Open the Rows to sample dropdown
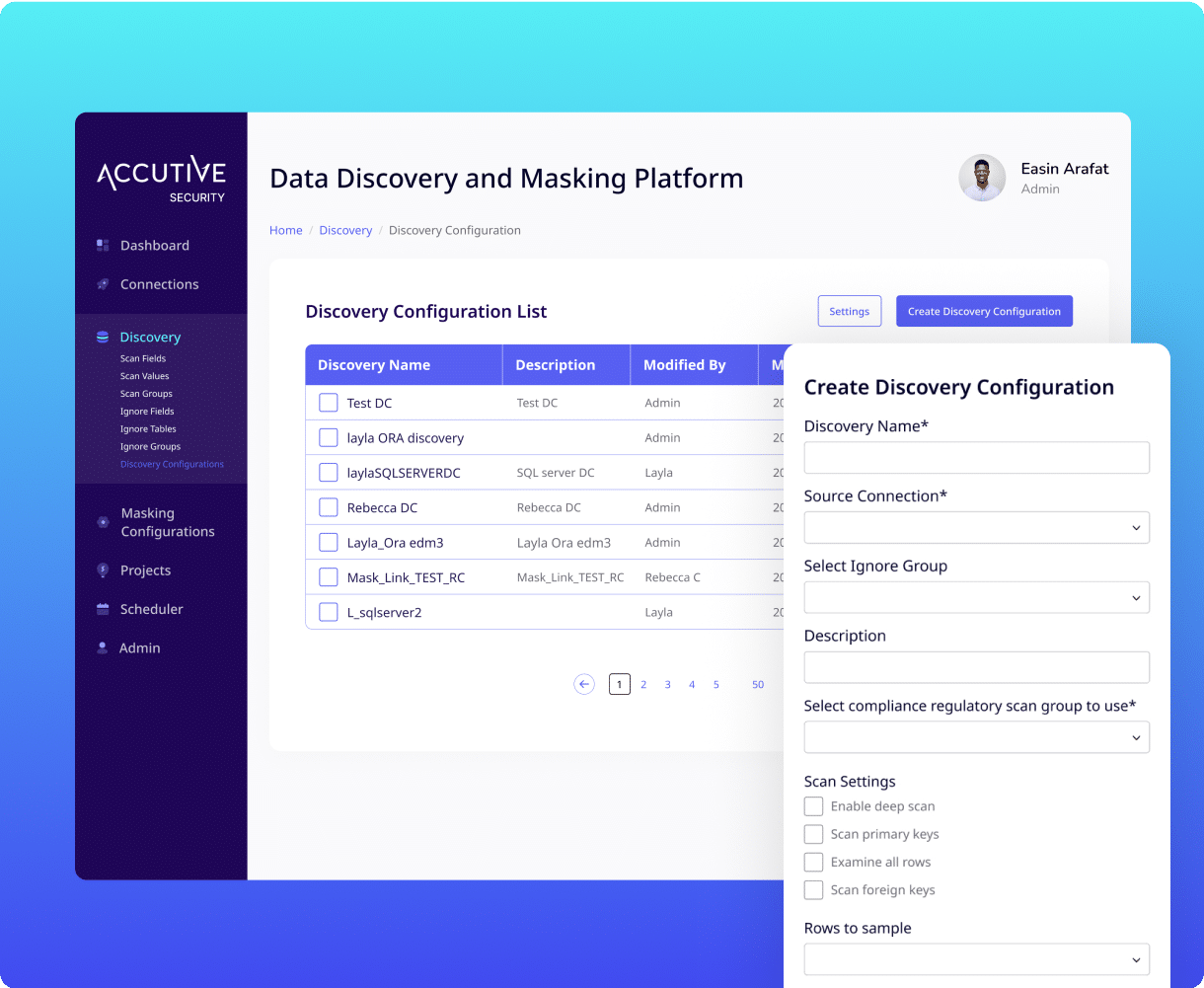This screenshot has height=988, width=1204. (976, 958)
